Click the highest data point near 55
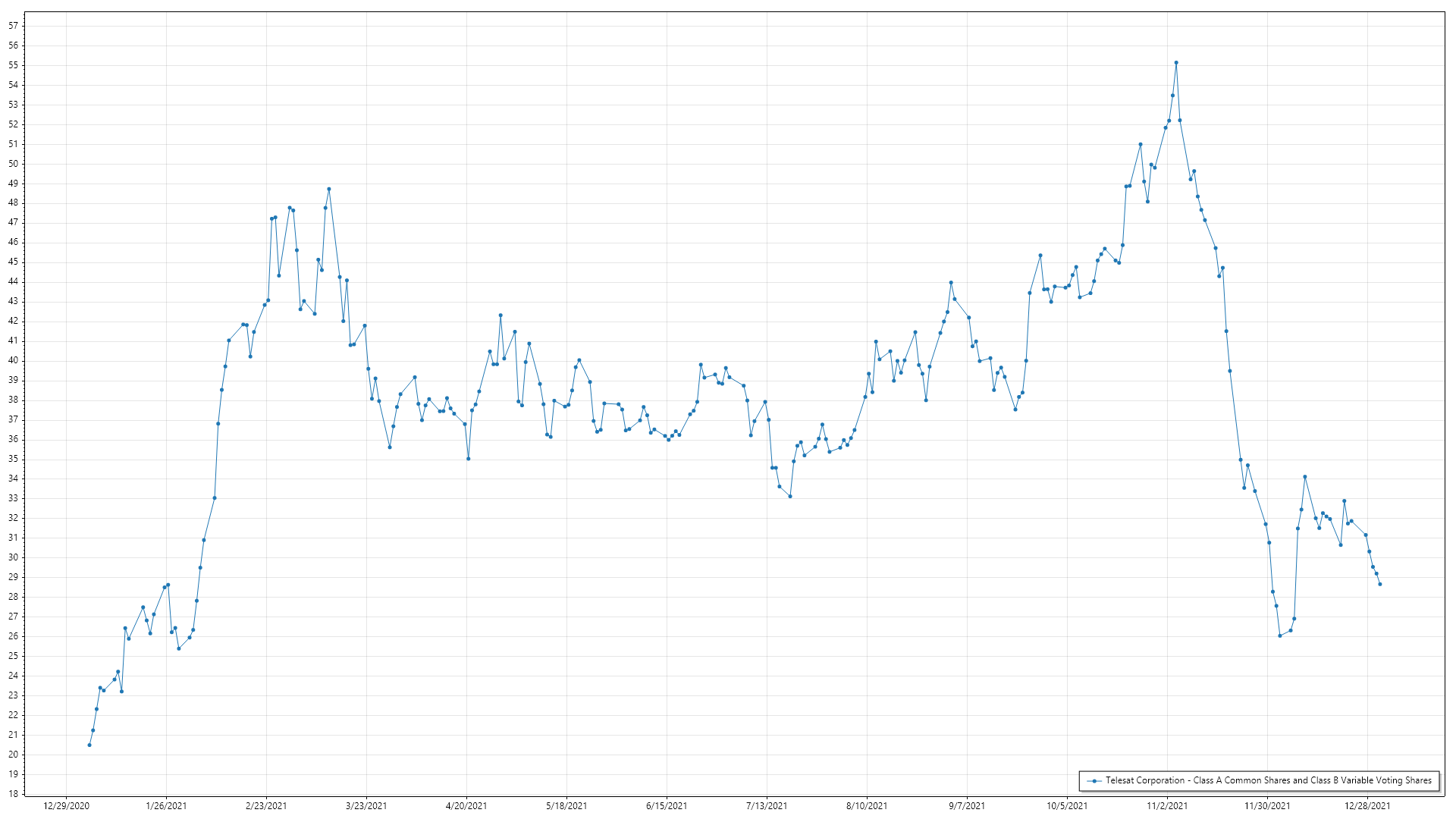 (x=1176, y=63)
